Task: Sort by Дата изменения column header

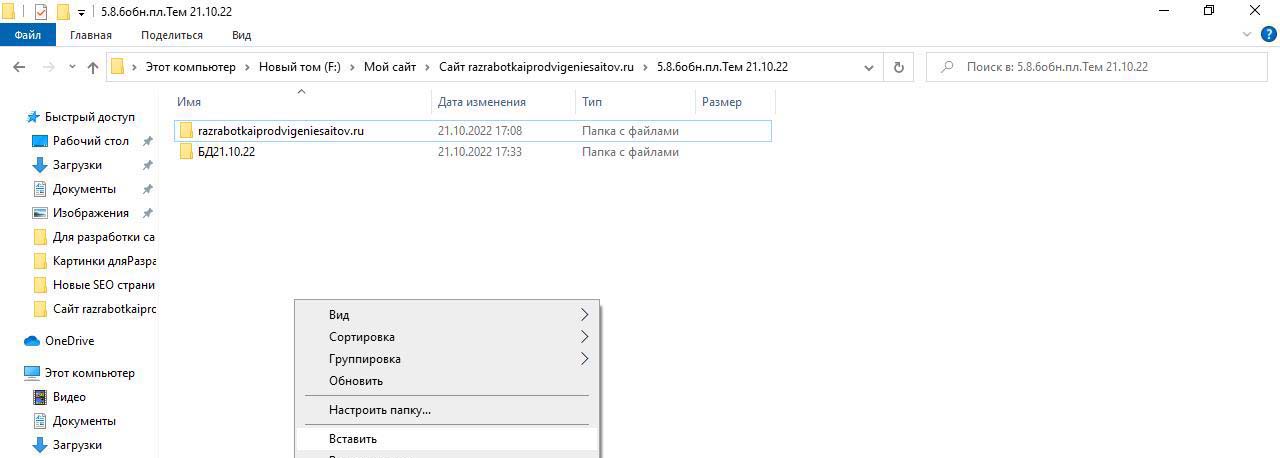Action: (482, 102)
